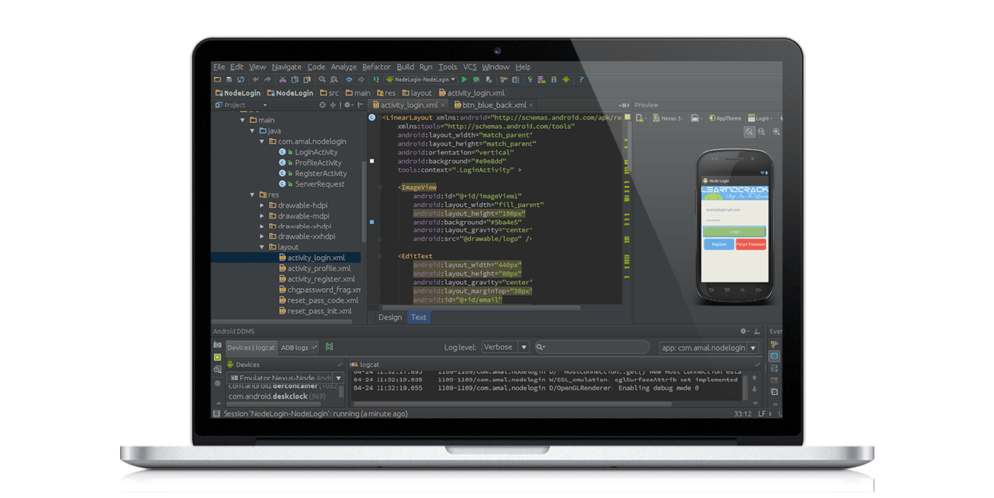
Task: Open the Android DDMS settings gear
Action: [743, 331]
